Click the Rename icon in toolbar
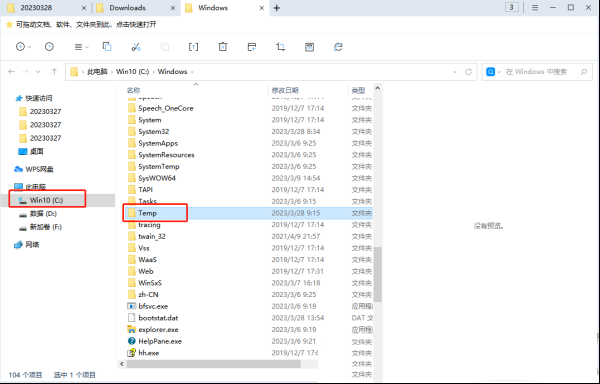 tap(194, 47)
